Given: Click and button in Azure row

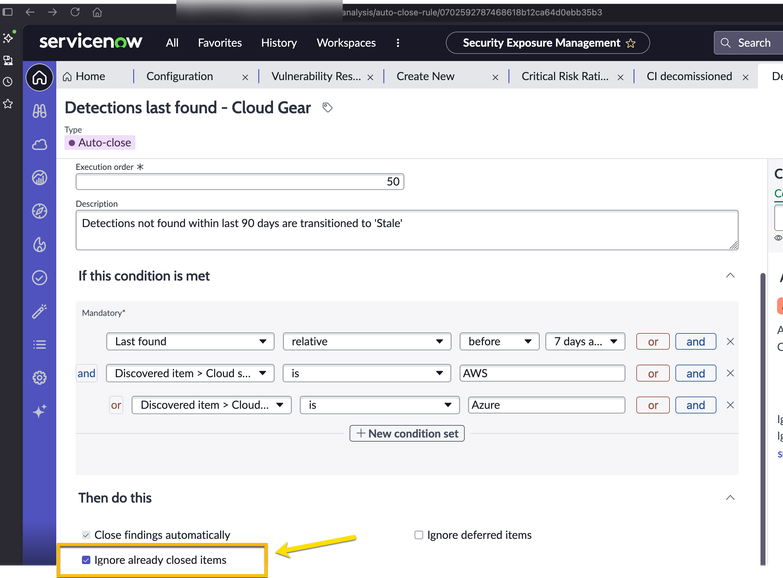Looking at the screenshot, I should pos(696,405).
